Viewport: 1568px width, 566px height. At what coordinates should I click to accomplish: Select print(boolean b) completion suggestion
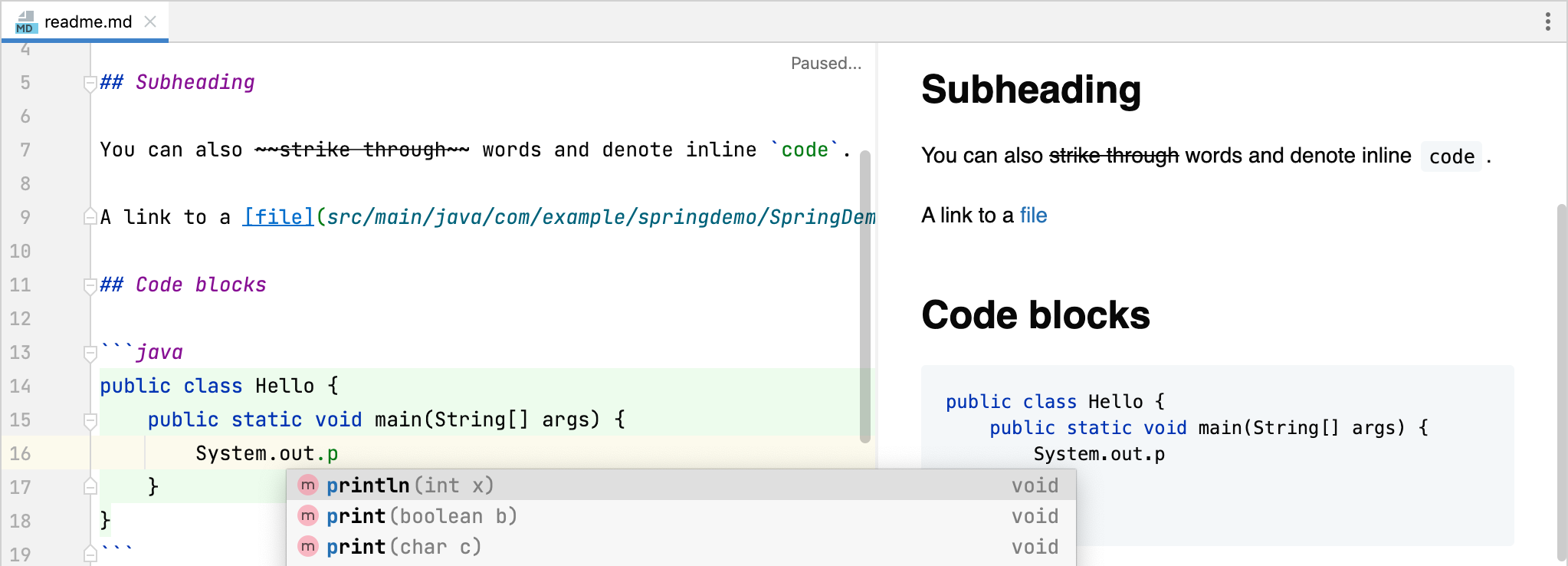681,516
